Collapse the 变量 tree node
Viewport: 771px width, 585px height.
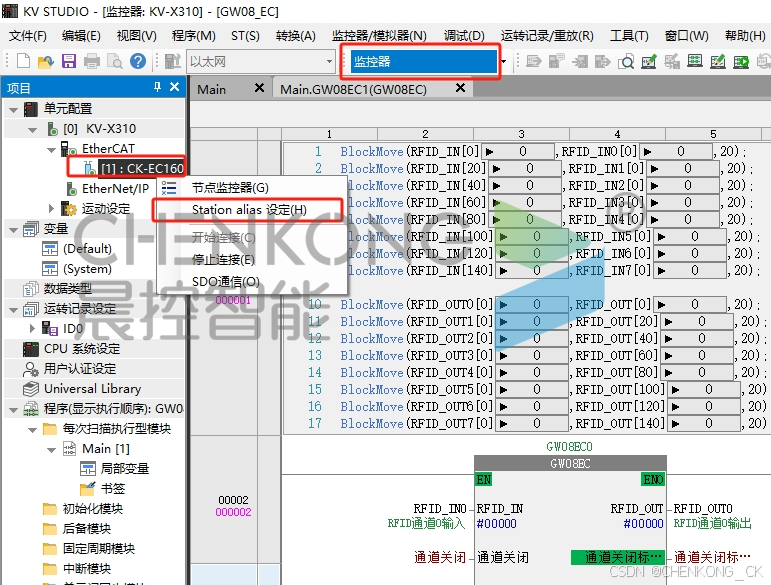(x=14, y=230)
